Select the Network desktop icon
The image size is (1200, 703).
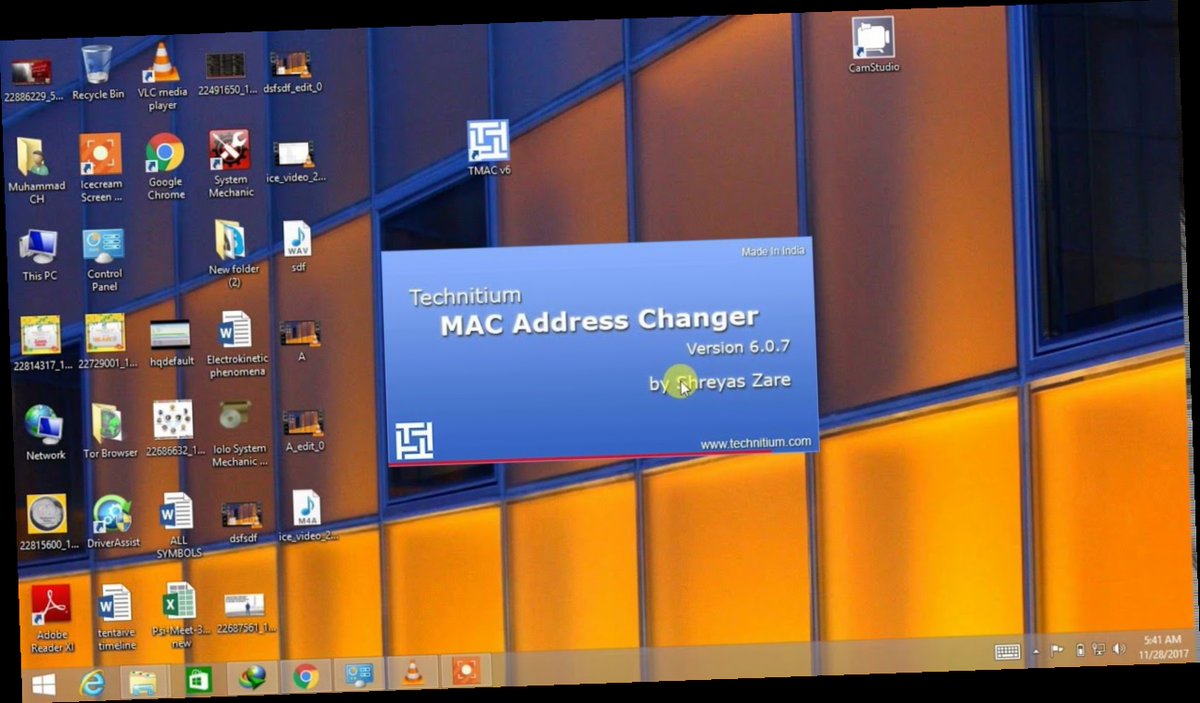click(x=45, y=432)
